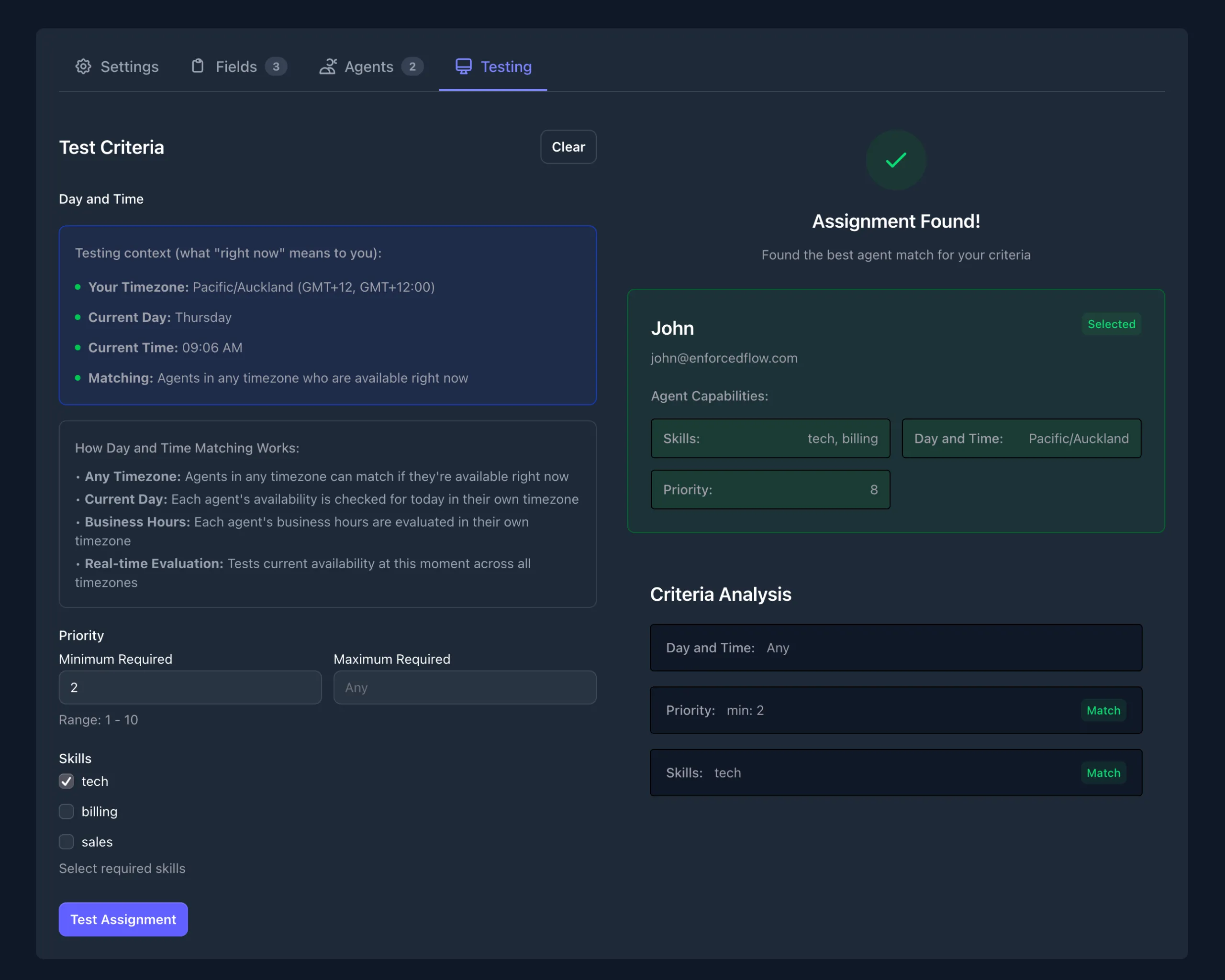Enable the sales skill checkbox
The image size is (1225, 980).
(x=67, y=841)
